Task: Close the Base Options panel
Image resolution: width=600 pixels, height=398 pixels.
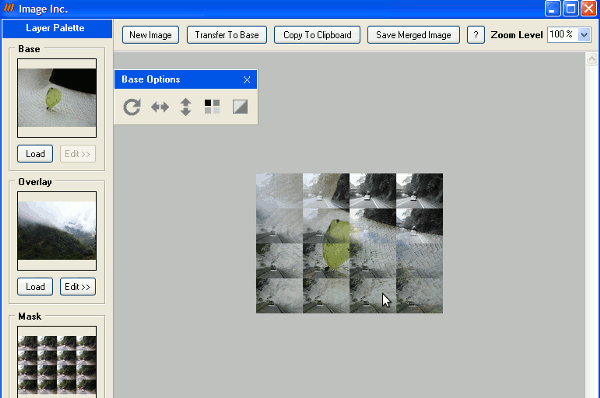Action: click(x=247, y=80)
